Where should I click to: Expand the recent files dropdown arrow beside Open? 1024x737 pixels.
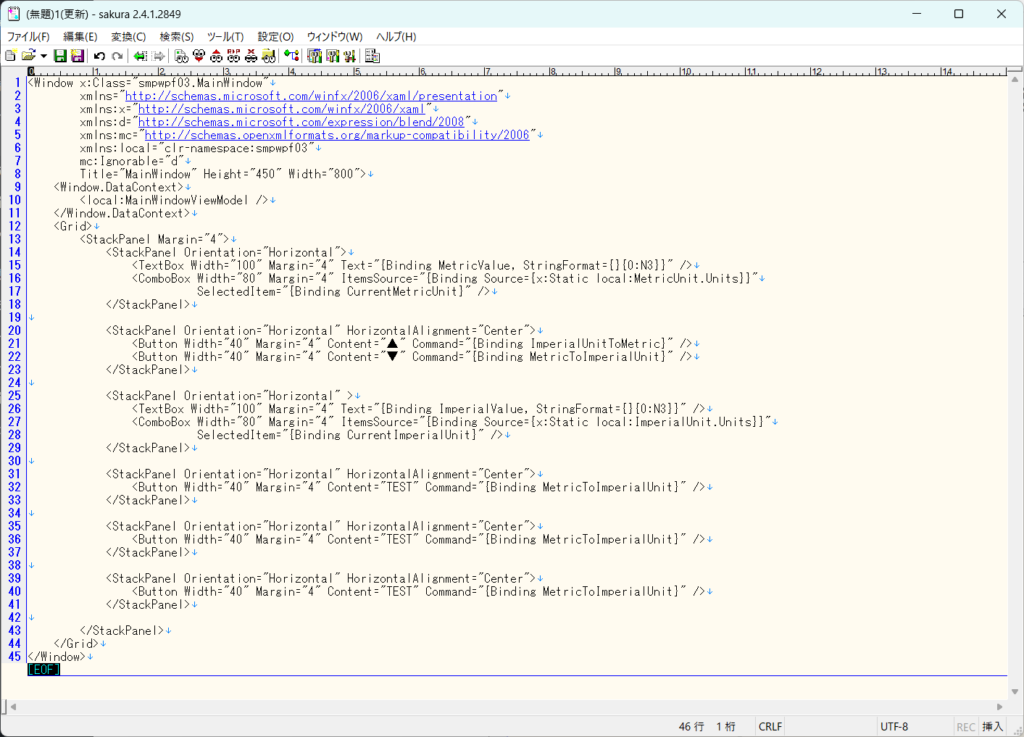(44, 56)
